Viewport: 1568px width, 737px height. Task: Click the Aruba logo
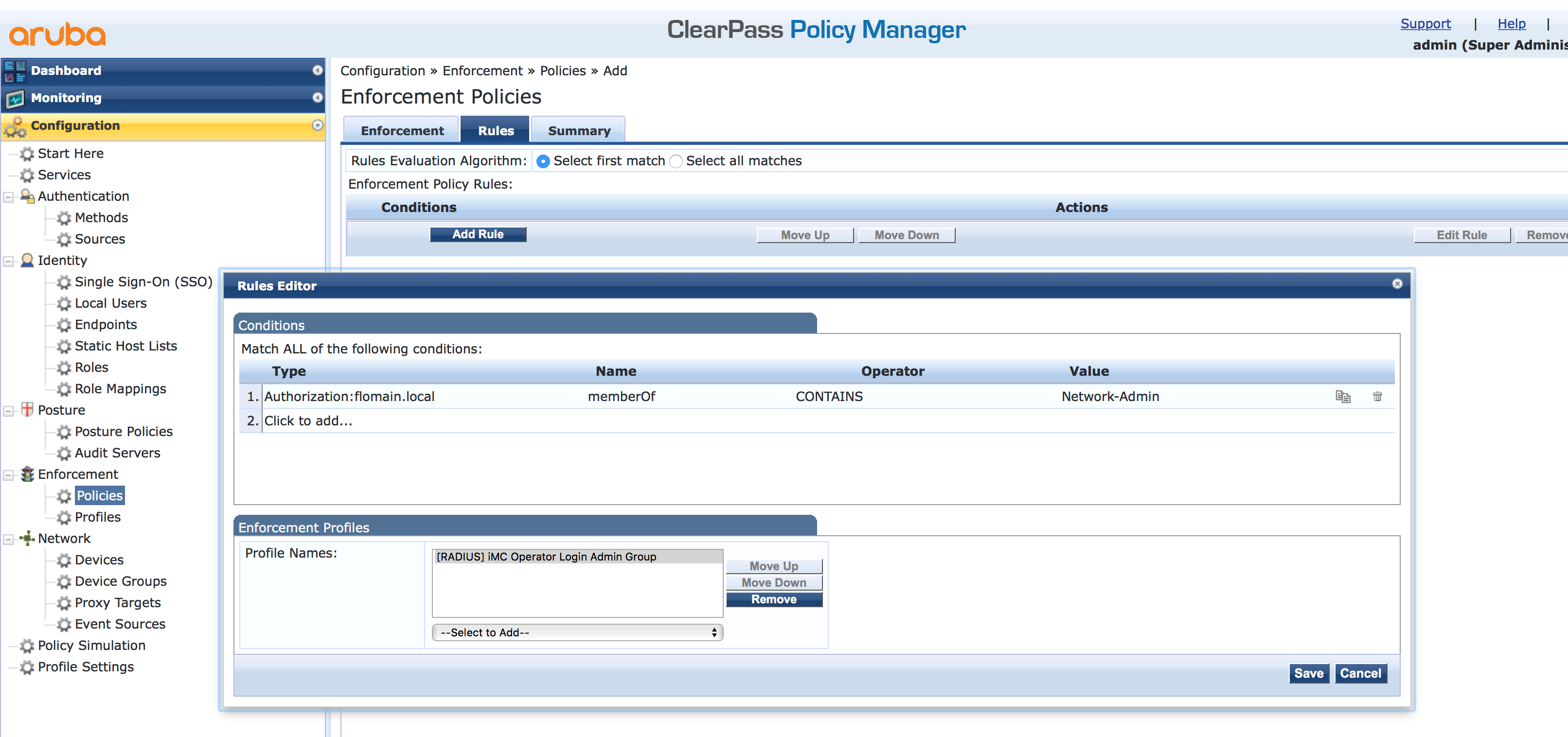pos(58,35)
